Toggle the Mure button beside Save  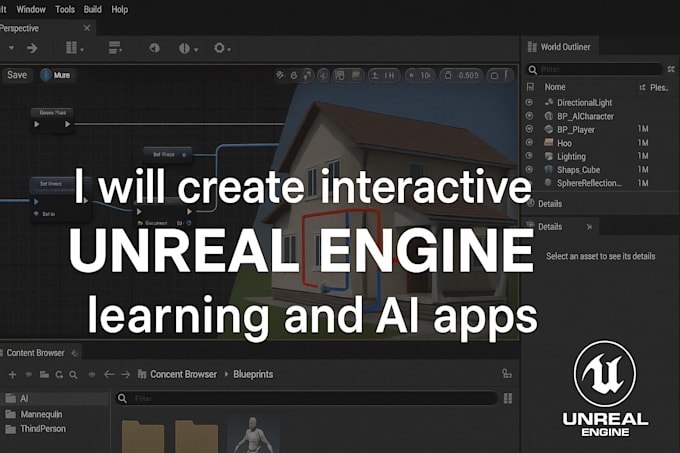(x=56, y=75)
